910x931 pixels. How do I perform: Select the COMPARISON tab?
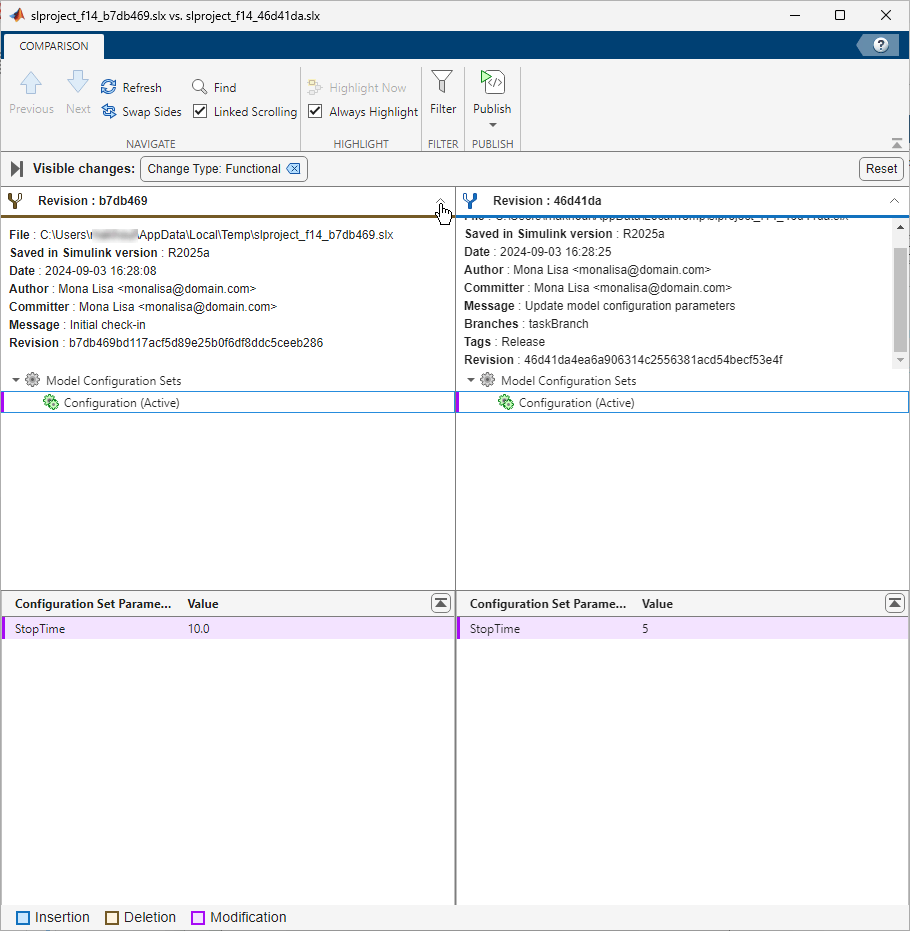tap(53, 46)
